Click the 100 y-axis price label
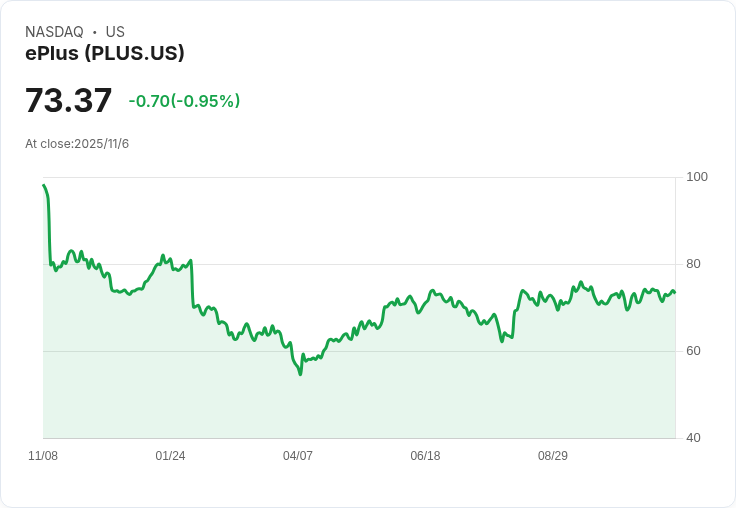The image size is (736, 508). [697, 177]
